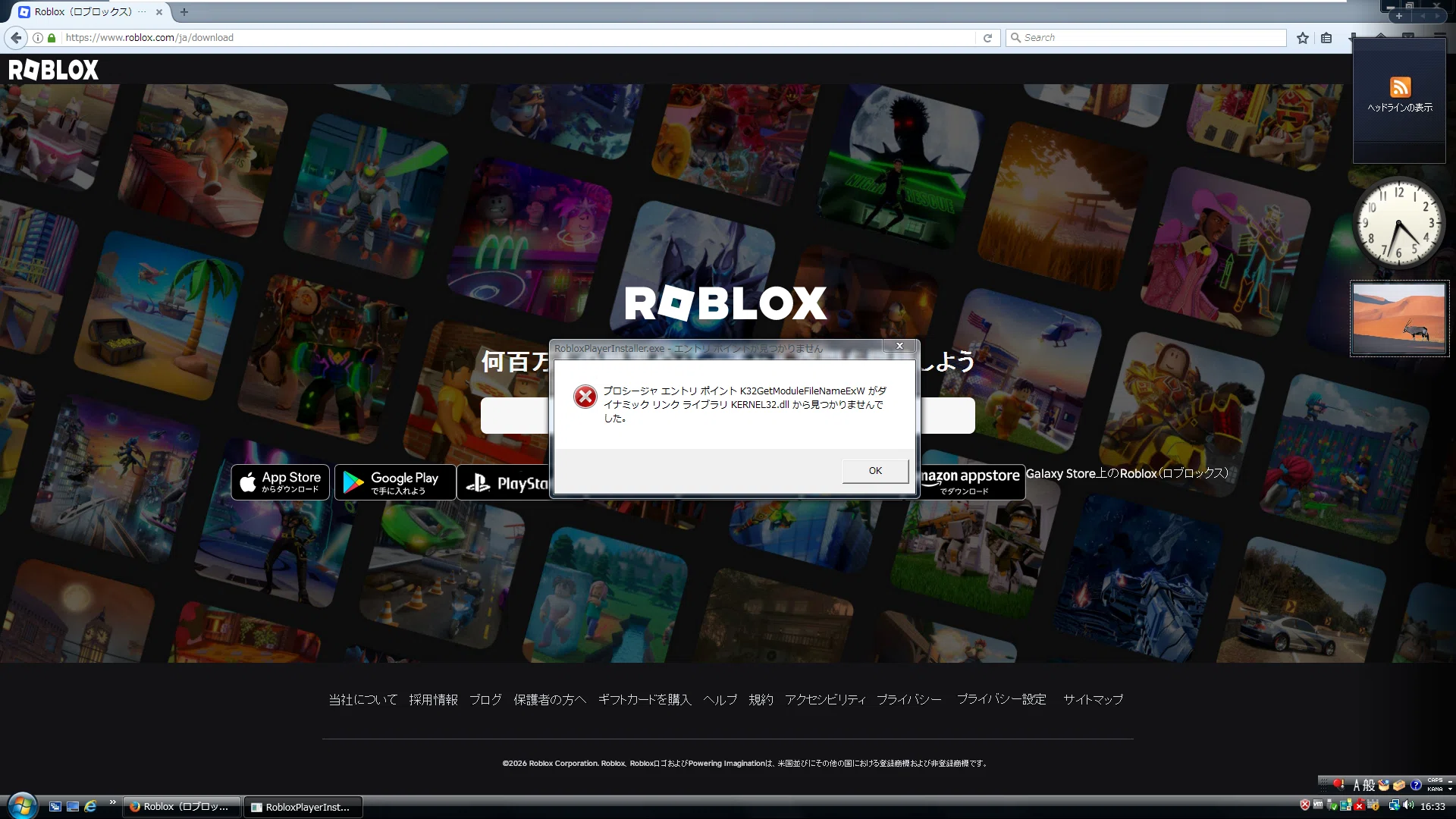
Task: Click the red flagged mailbox tray icon
Action: [x=1360, y=805]
